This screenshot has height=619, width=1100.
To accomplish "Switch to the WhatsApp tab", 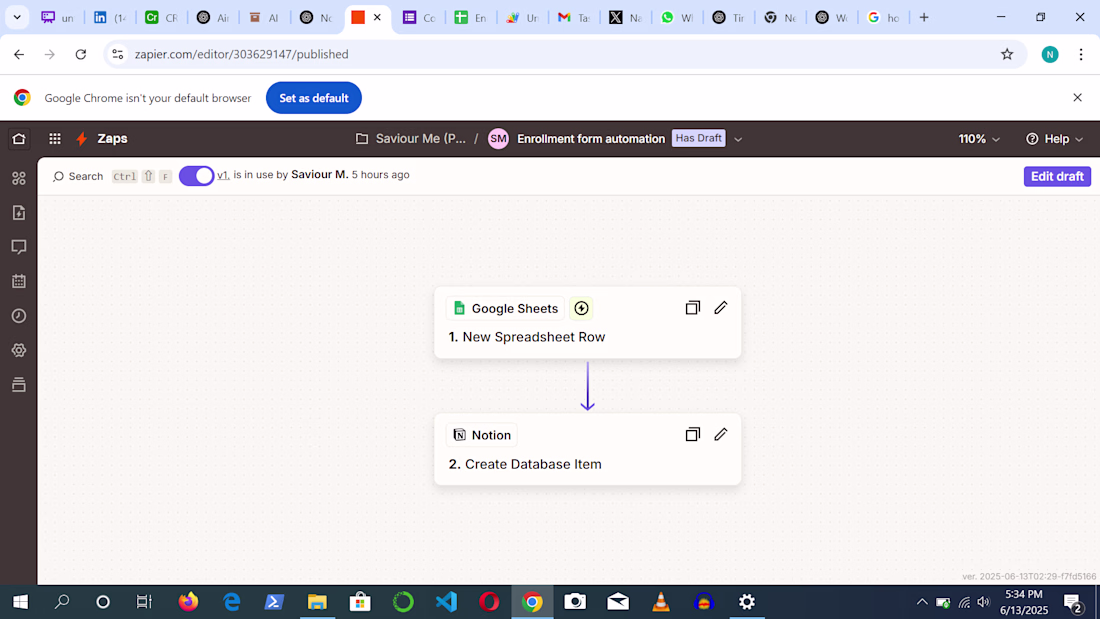I will point(676,18).
